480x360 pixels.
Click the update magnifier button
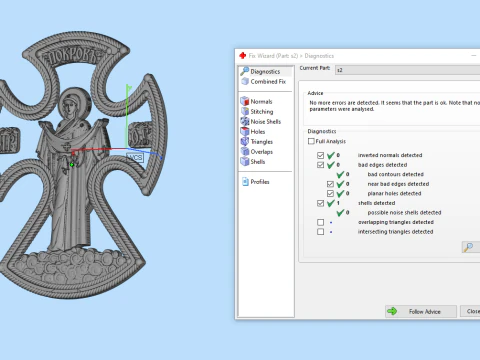(470, 247)
